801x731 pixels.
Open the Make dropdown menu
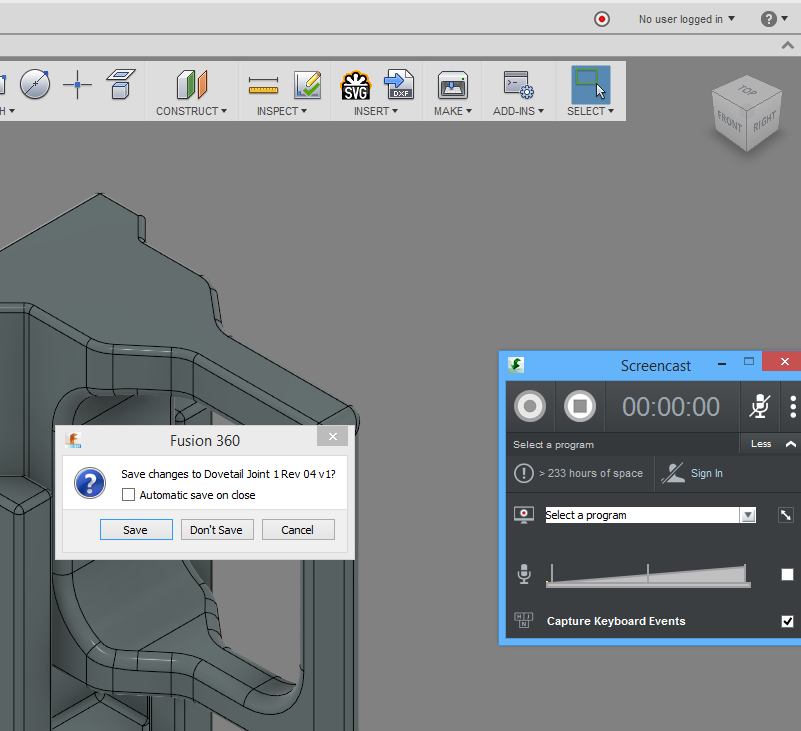453,111
